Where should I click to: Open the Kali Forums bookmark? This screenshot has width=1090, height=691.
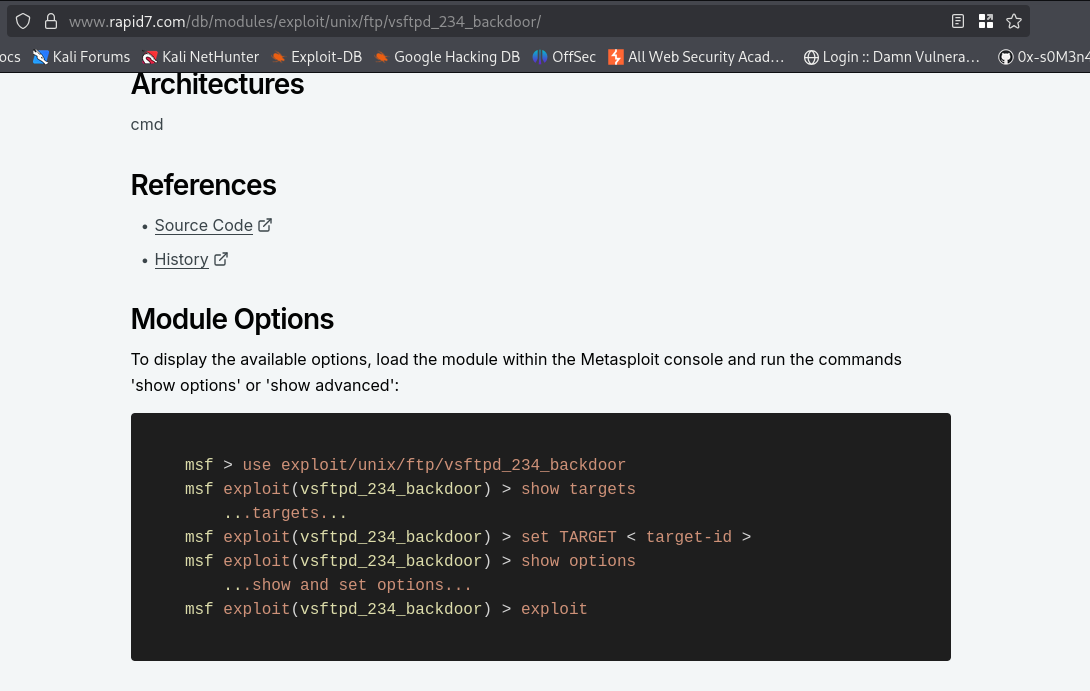click(x=81, y=57)
